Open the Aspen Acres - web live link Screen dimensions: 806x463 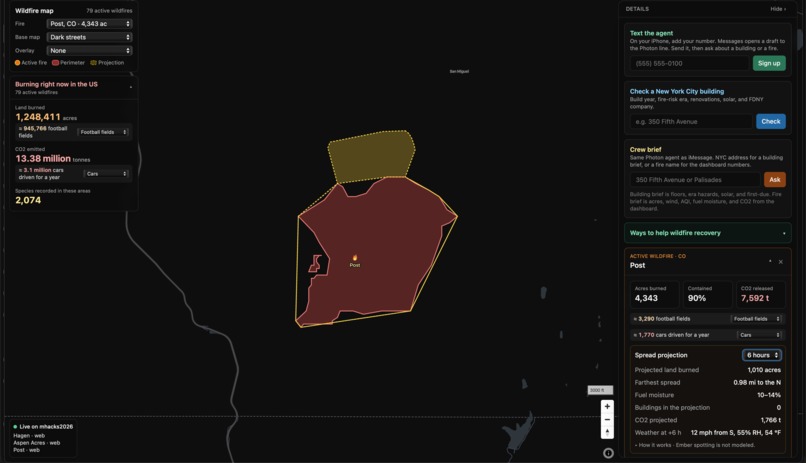[x=36, y=443]
